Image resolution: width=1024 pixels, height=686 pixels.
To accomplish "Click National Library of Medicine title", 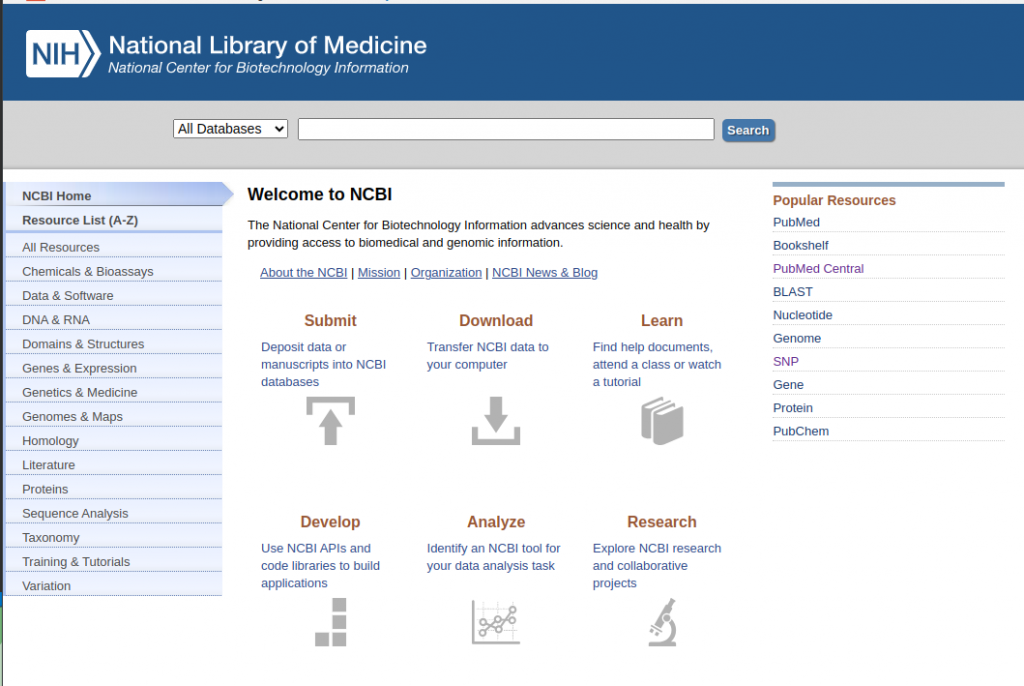I will (267, 45).
